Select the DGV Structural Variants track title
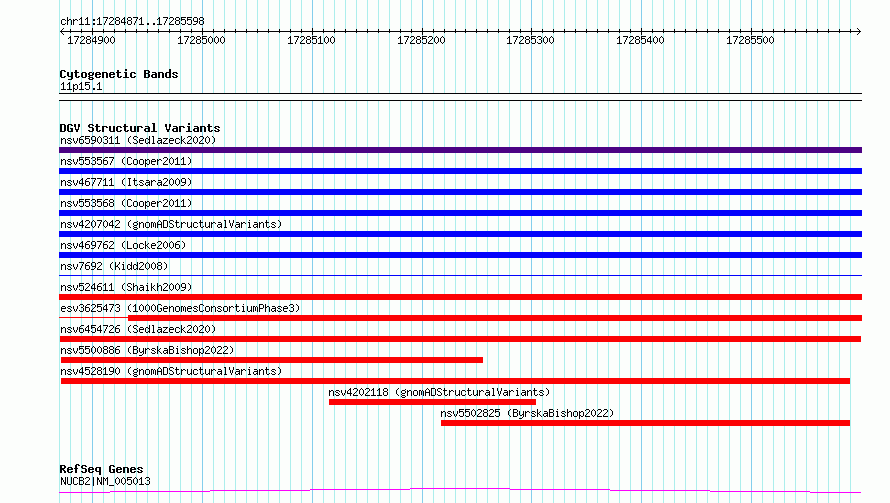Image resolution: width=890 pixels, height=503 pixels. pos(140,128)
